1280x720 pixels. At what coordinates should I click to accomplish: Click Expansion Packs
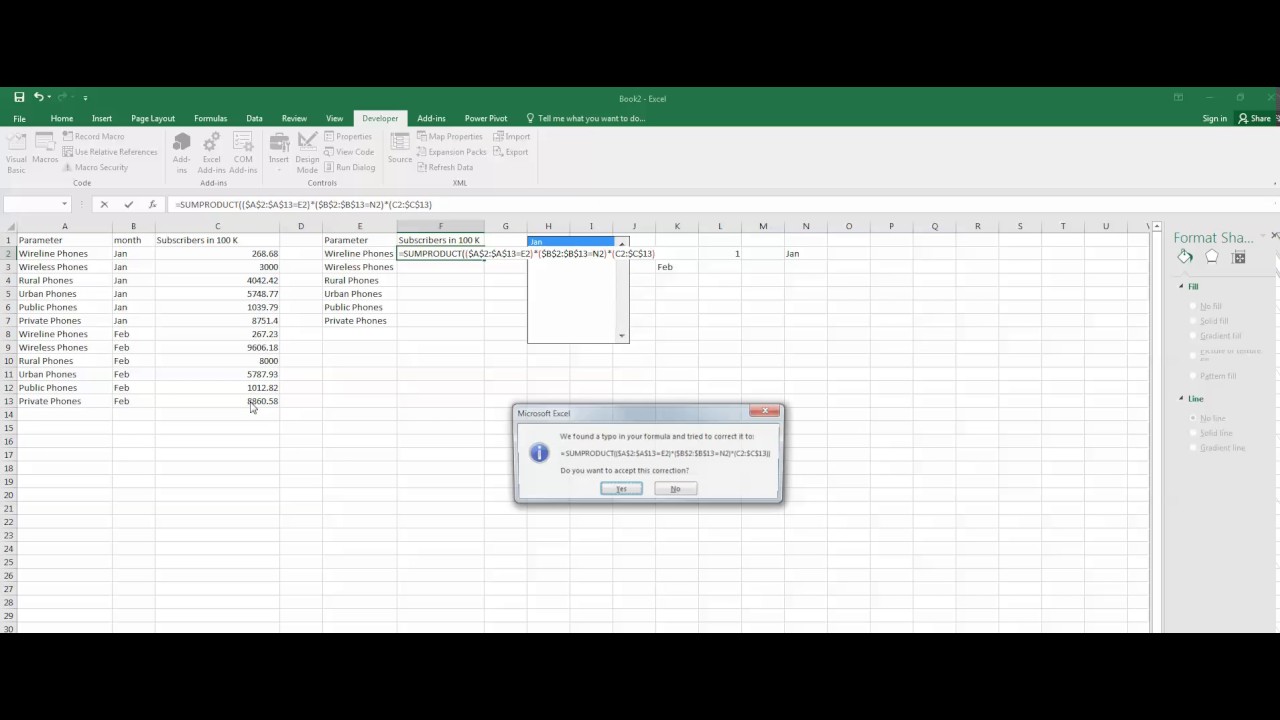(x=452, y=152)
